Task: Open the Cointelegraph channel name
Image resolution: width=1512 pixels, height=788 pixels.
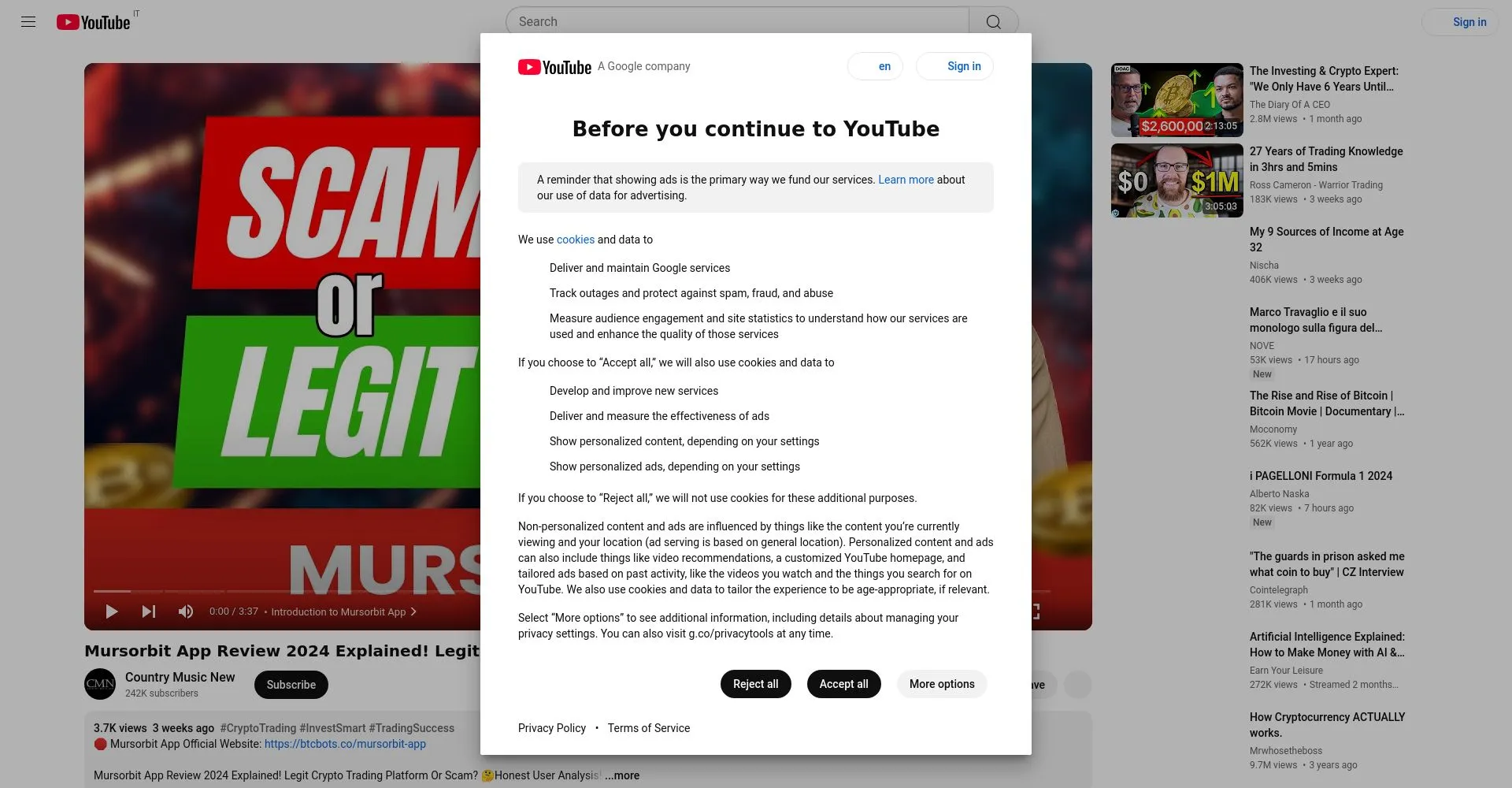Action: pyautogui.click(x=1278, y=590)
